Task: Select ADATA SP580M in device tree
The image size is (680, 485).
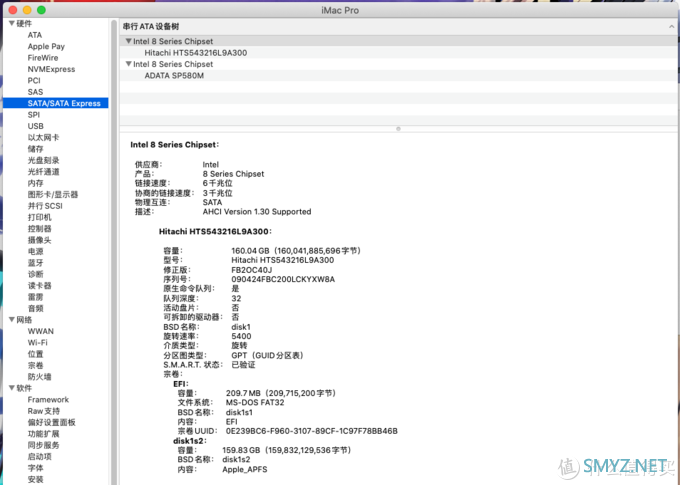Action: coord(174,75)
